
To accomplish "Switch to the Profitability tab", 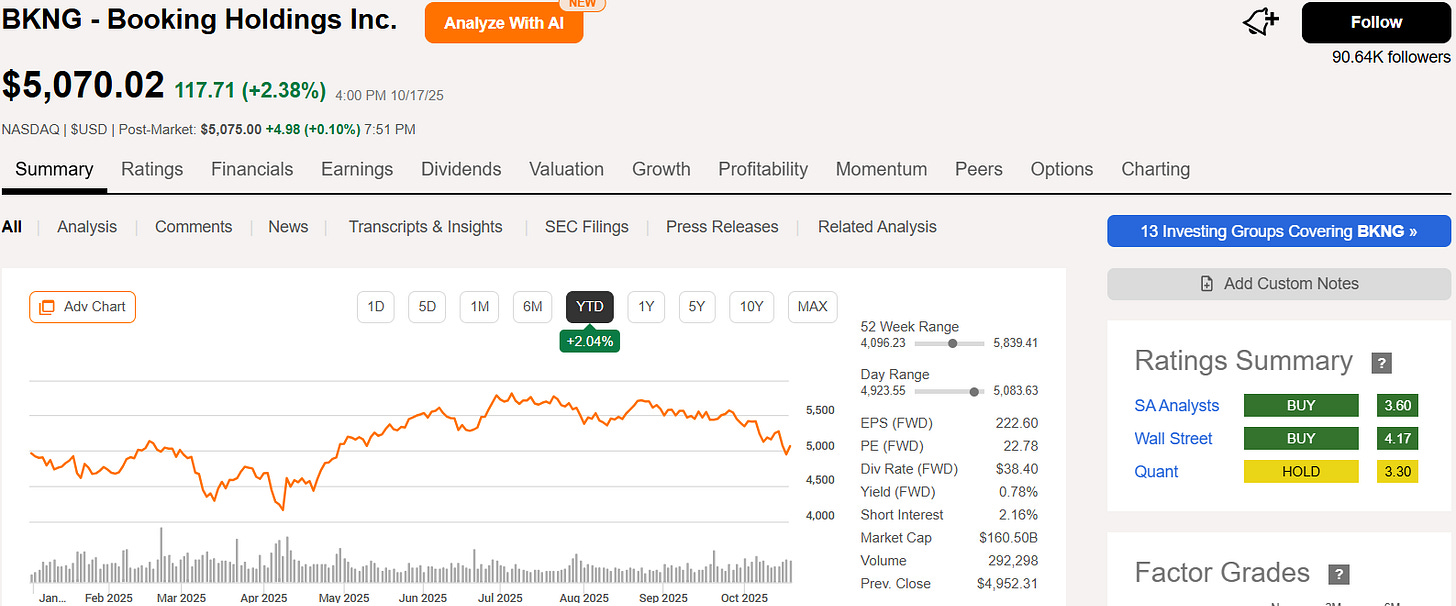I will pos(763,169).
